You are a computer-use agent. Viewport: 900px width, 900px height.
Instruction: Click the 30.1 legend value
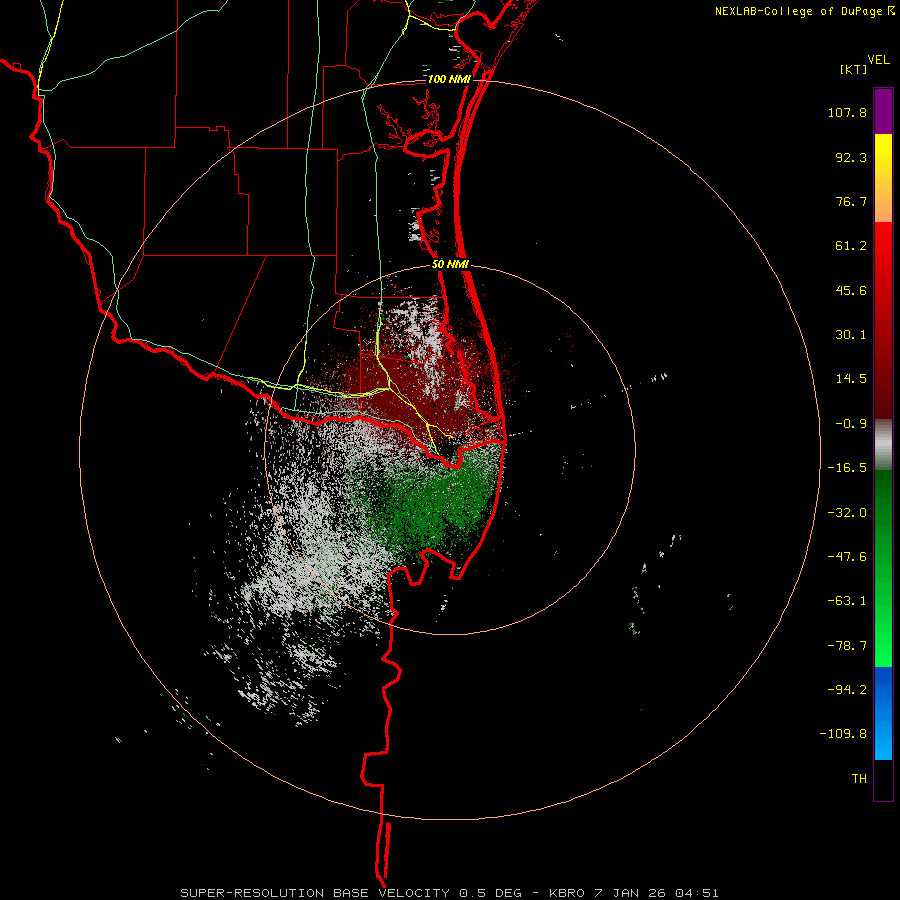click(851, 335)
